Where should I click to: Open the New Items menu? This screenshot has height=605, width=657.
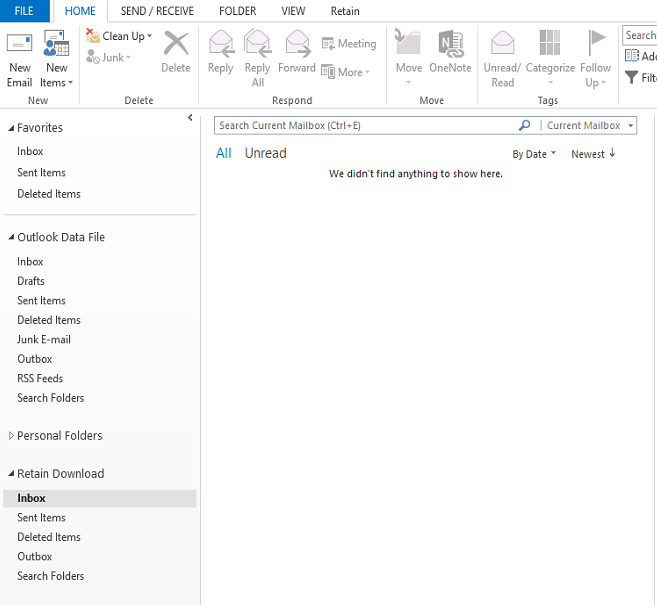[x=56, y=60]
